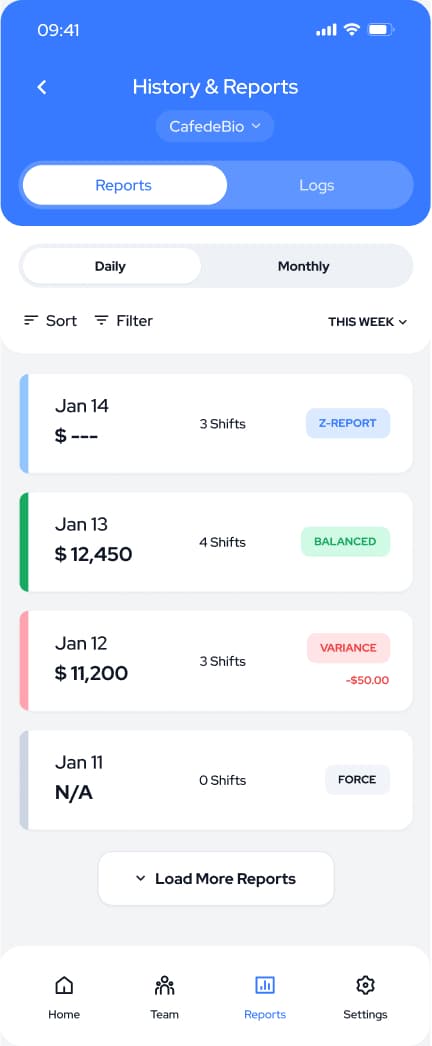The width and height of the screenshot is (432, 1046).
Task: Switch the view to Daily
Action: tap(111, 266)
